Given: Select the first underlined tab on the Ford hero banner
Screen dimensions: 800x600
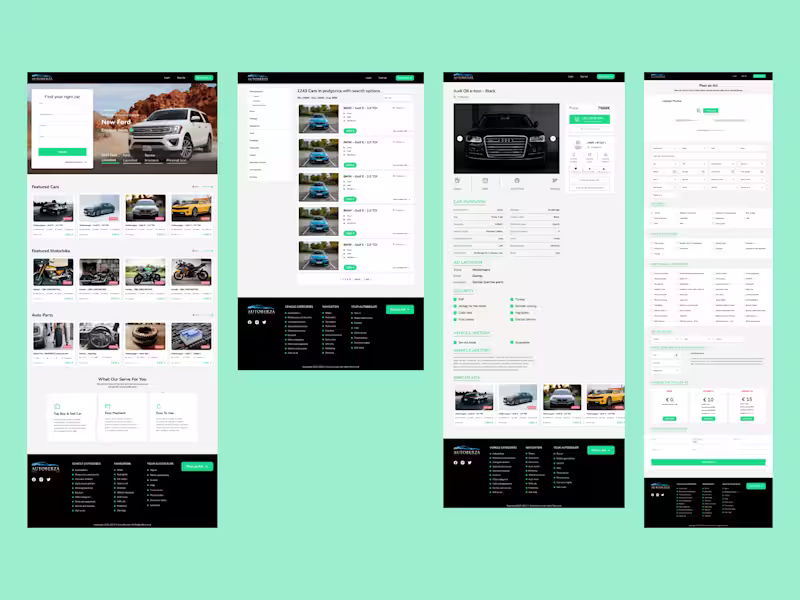Looking at the screenshot, I should click(109, 159).
